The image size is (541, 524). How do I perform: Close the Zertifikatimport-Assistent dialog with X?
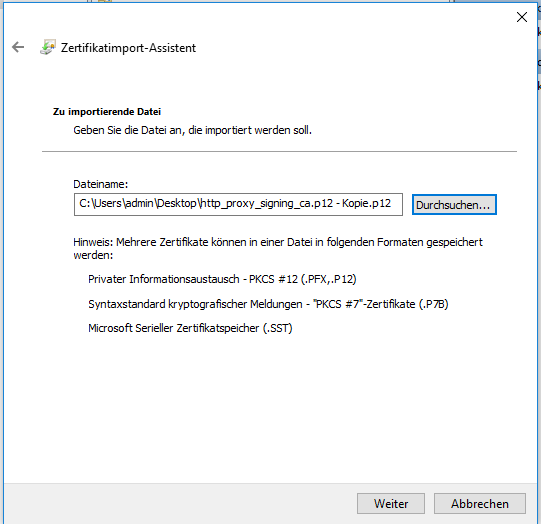(x=522, y=17)
